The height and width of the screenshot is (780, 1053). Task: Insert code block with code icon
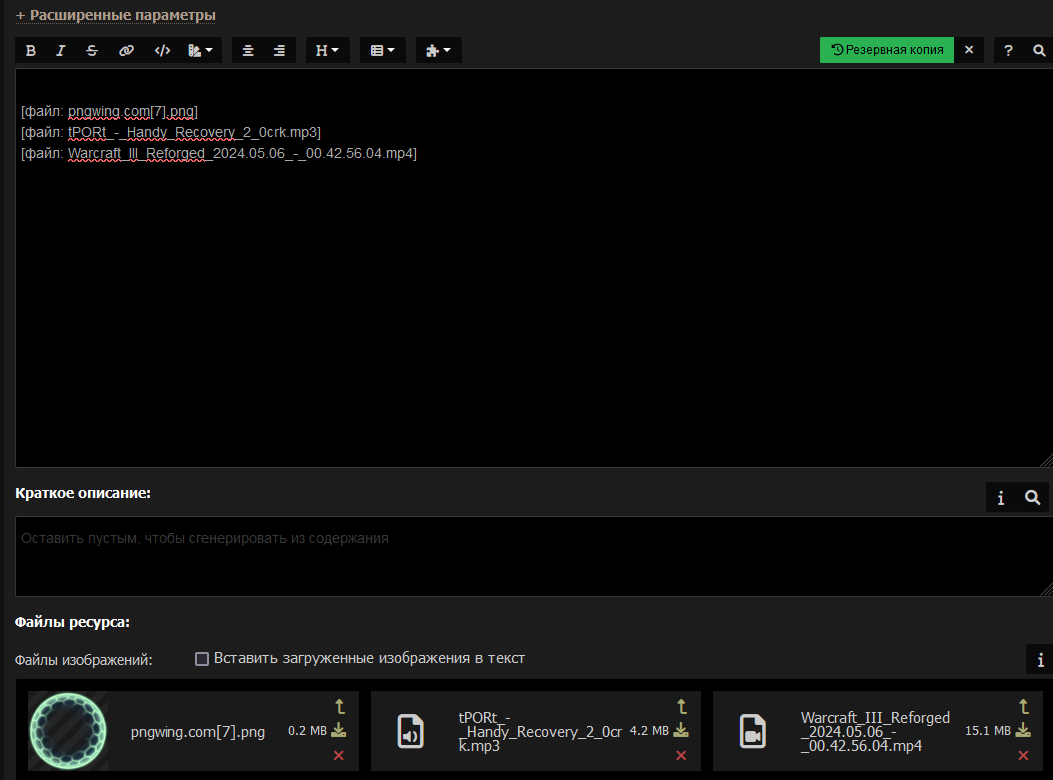(x=163, y=50)
